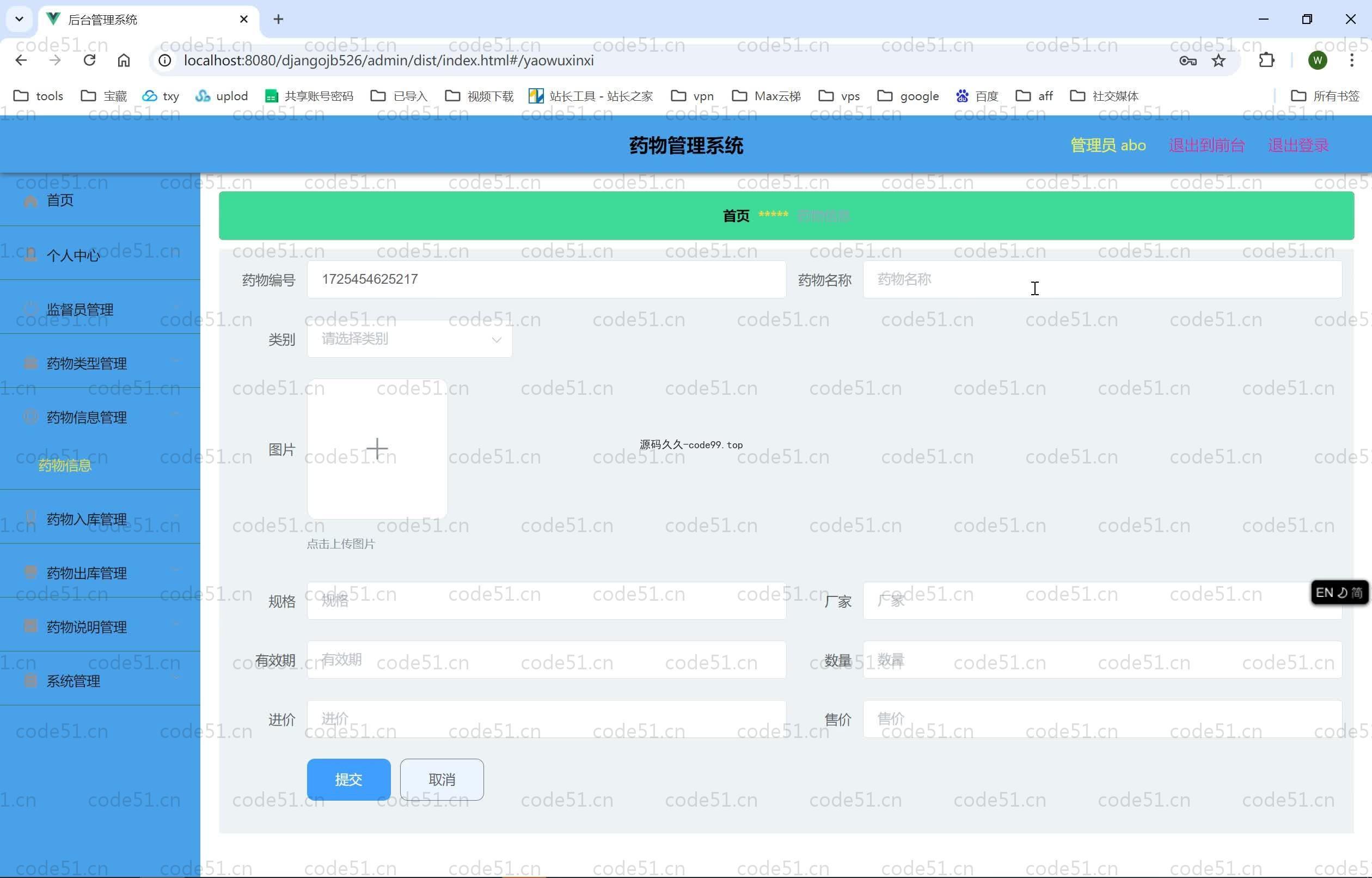Click the EN 简 input method indicator

pyautogui.click(x=1339, y=593)
